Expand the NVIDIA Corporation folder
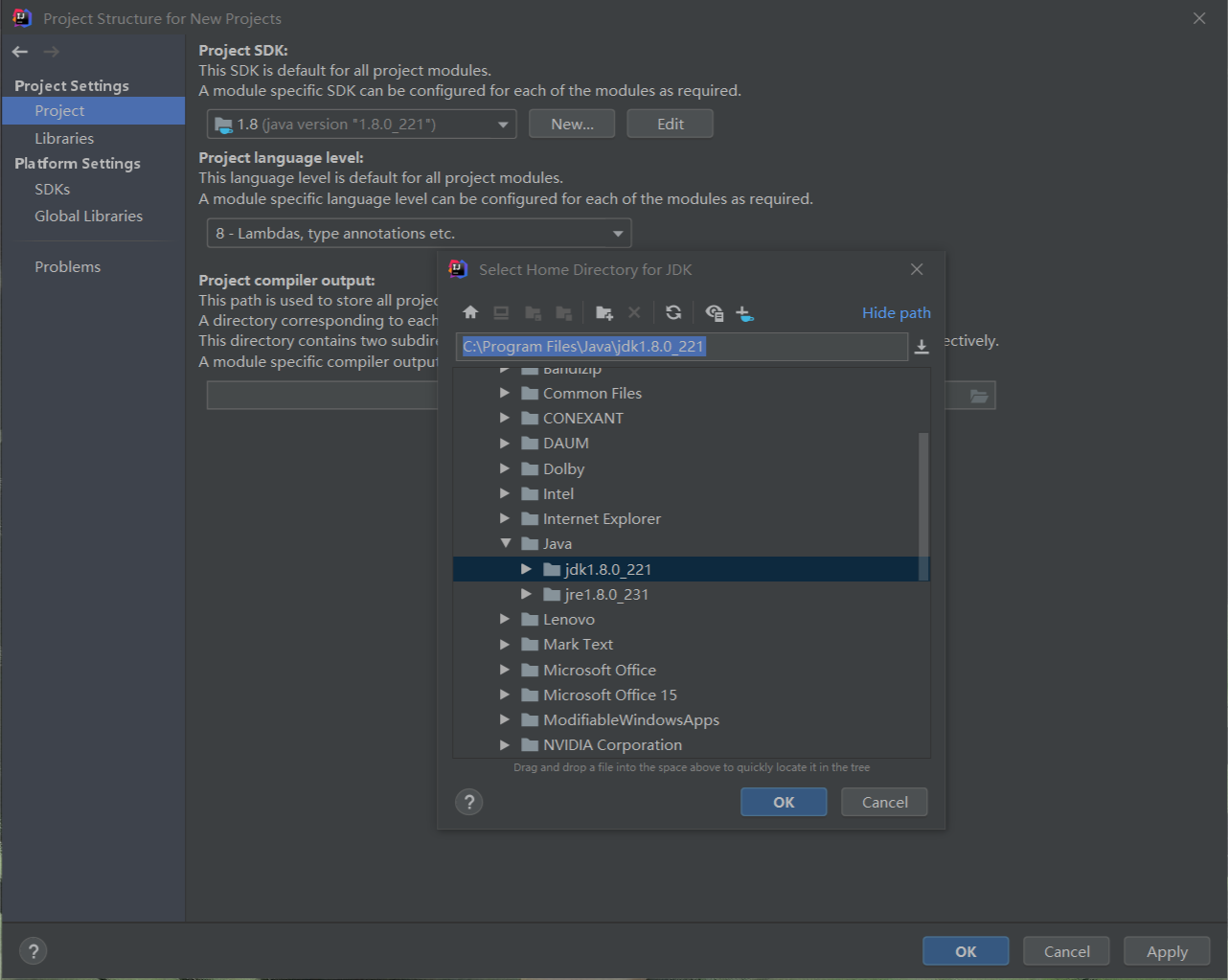 click(x=505, y=744)
